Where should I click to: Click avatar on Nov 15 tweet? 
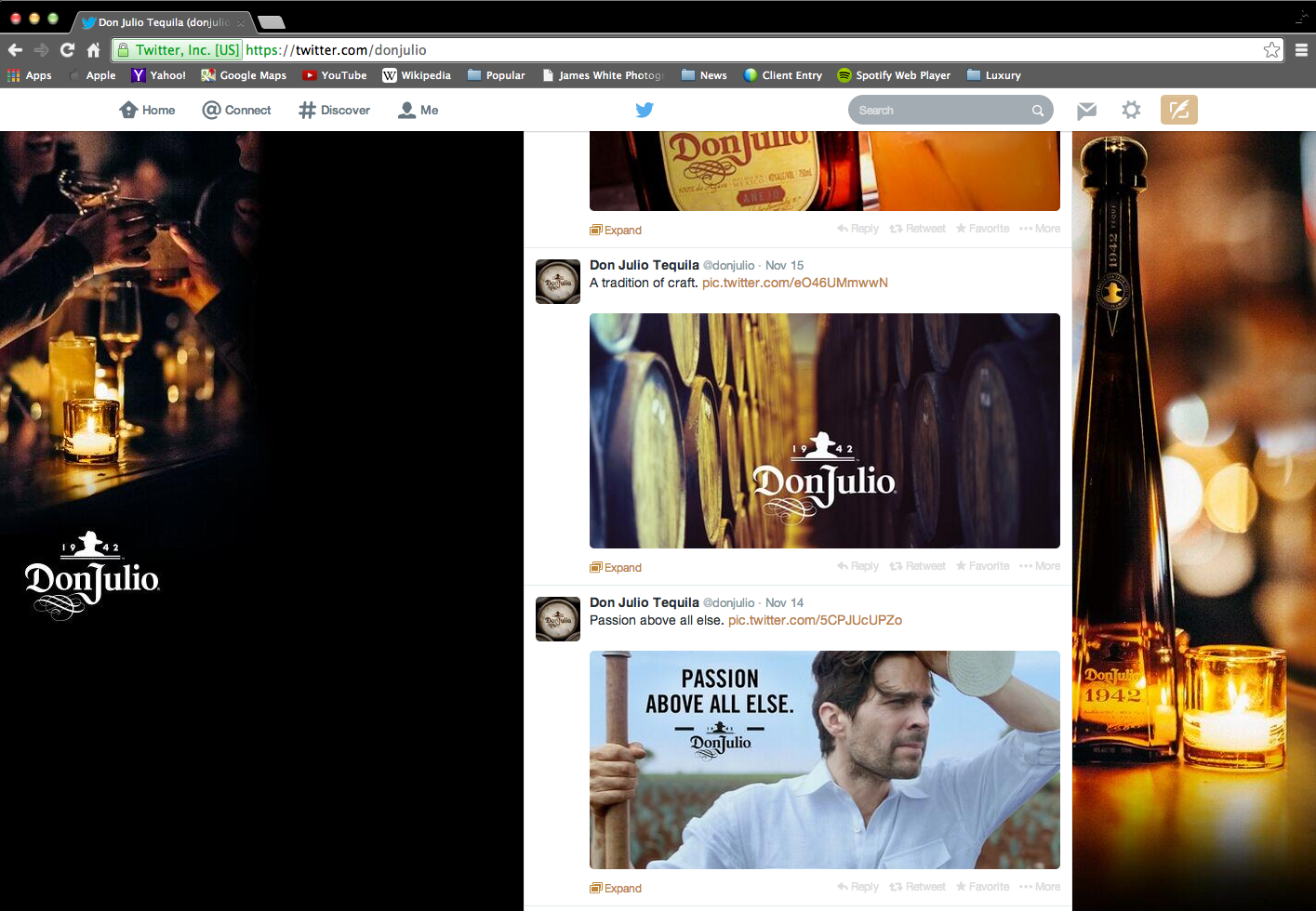coord(558,282)
